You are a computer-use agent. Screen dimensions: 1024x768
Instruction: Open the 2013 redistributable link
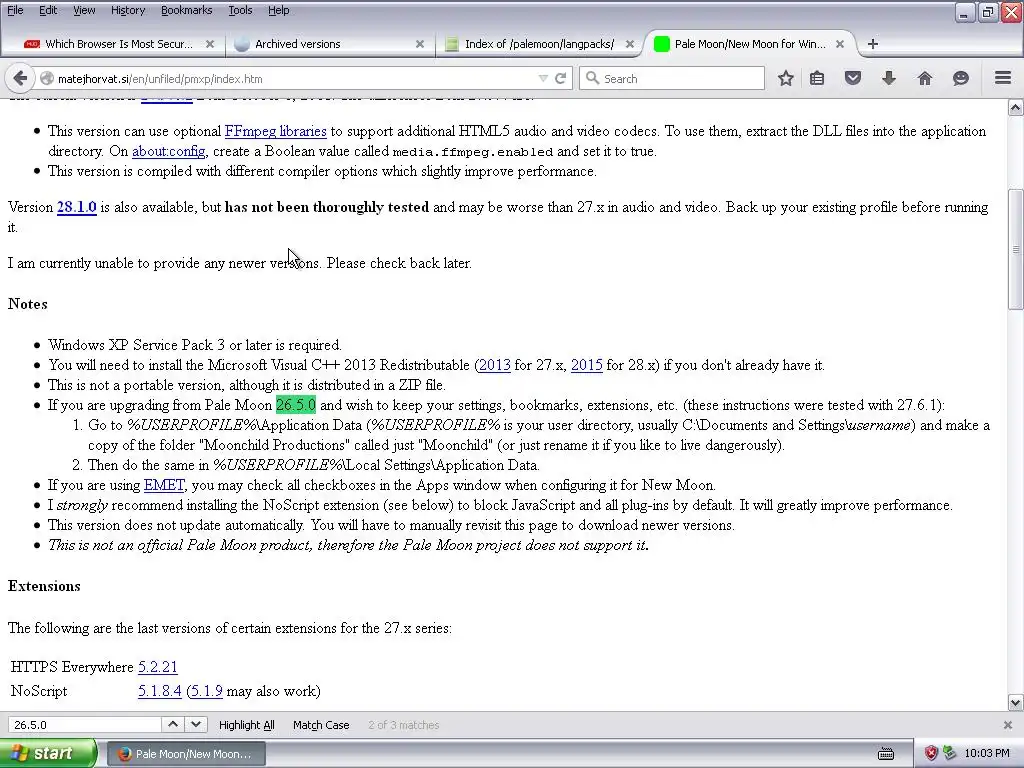[494, 365]
